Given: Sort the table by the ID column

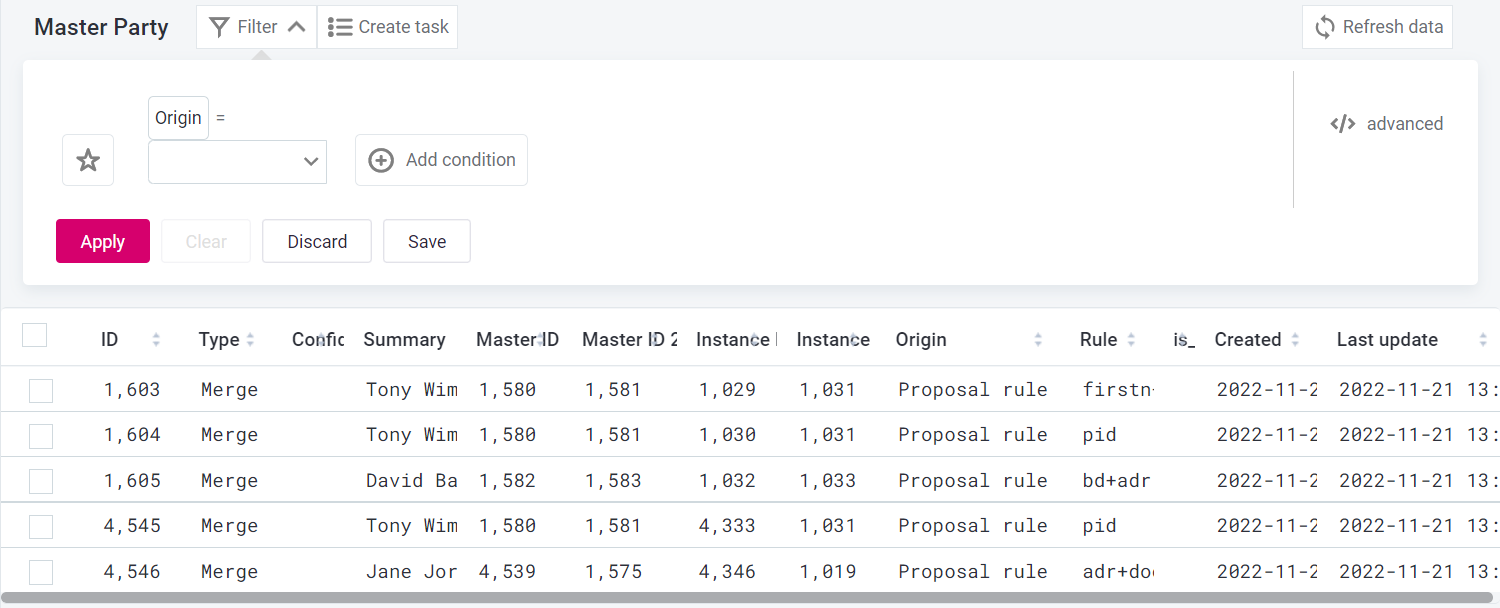Looking at the screenshot, I should tap(156, 340).
